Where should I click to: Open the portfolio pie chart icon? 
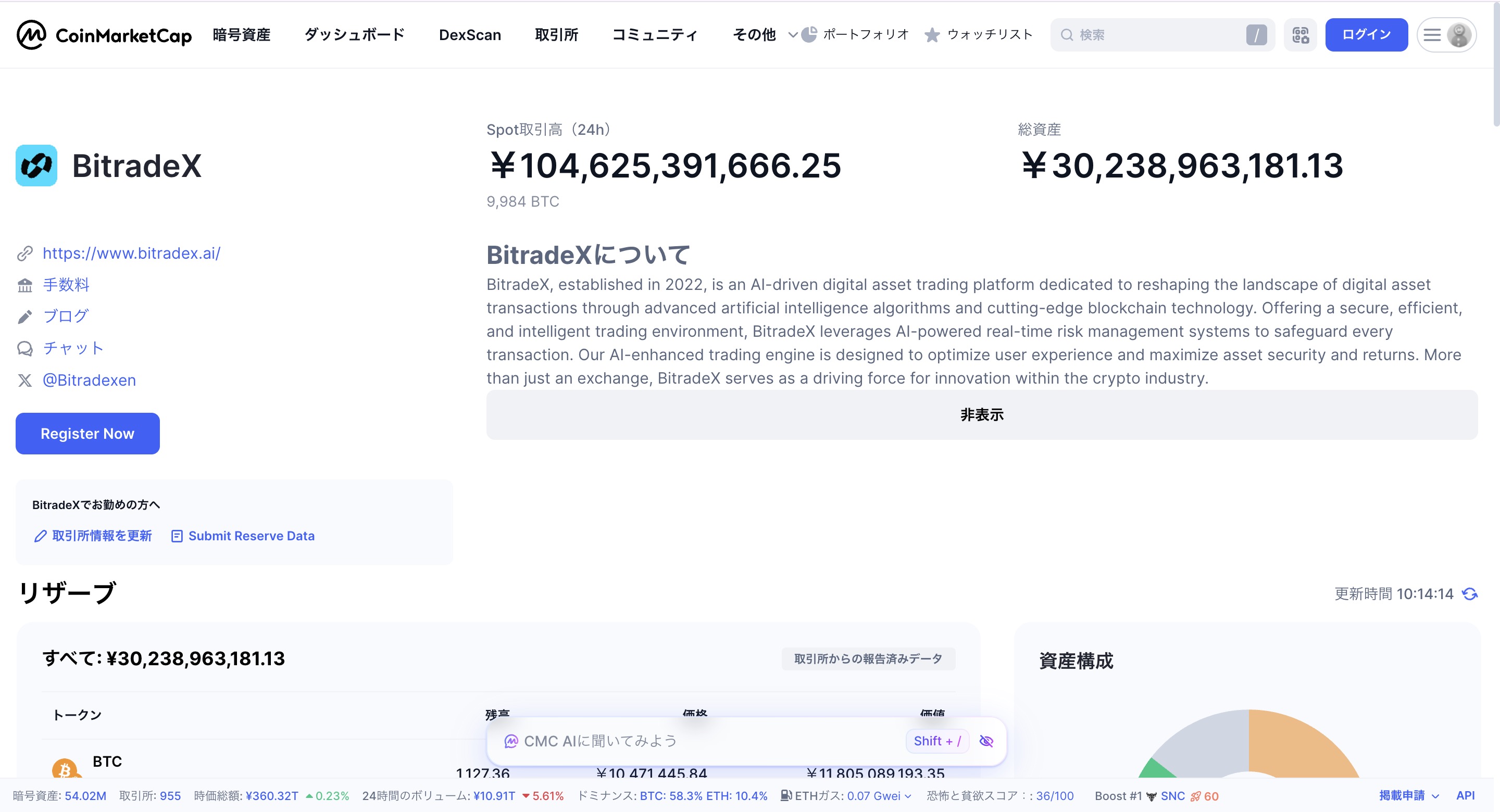click(809, 34)
